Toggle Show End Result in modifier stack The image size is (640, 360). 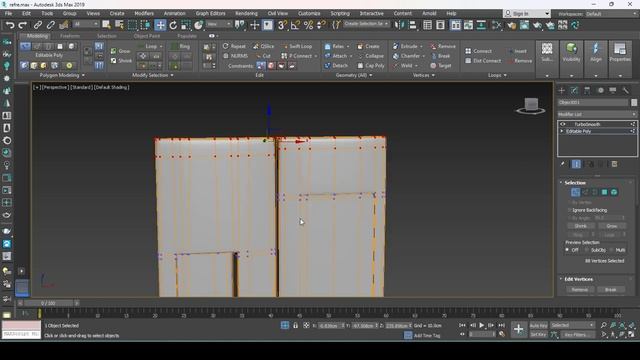[x=576, y=164]
